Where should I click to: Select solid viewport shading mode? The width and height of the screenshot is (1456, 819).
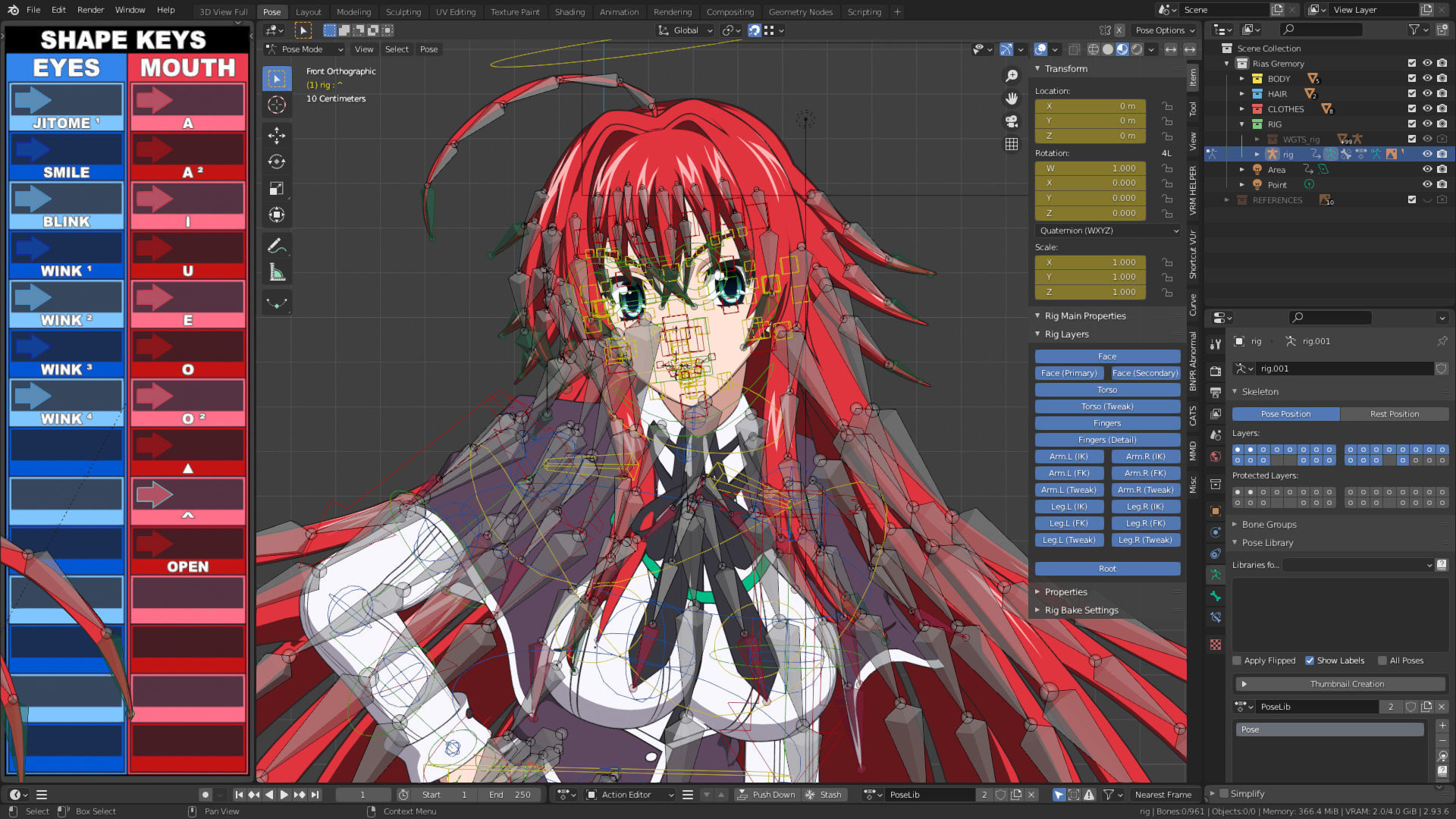pos(1108,49)
